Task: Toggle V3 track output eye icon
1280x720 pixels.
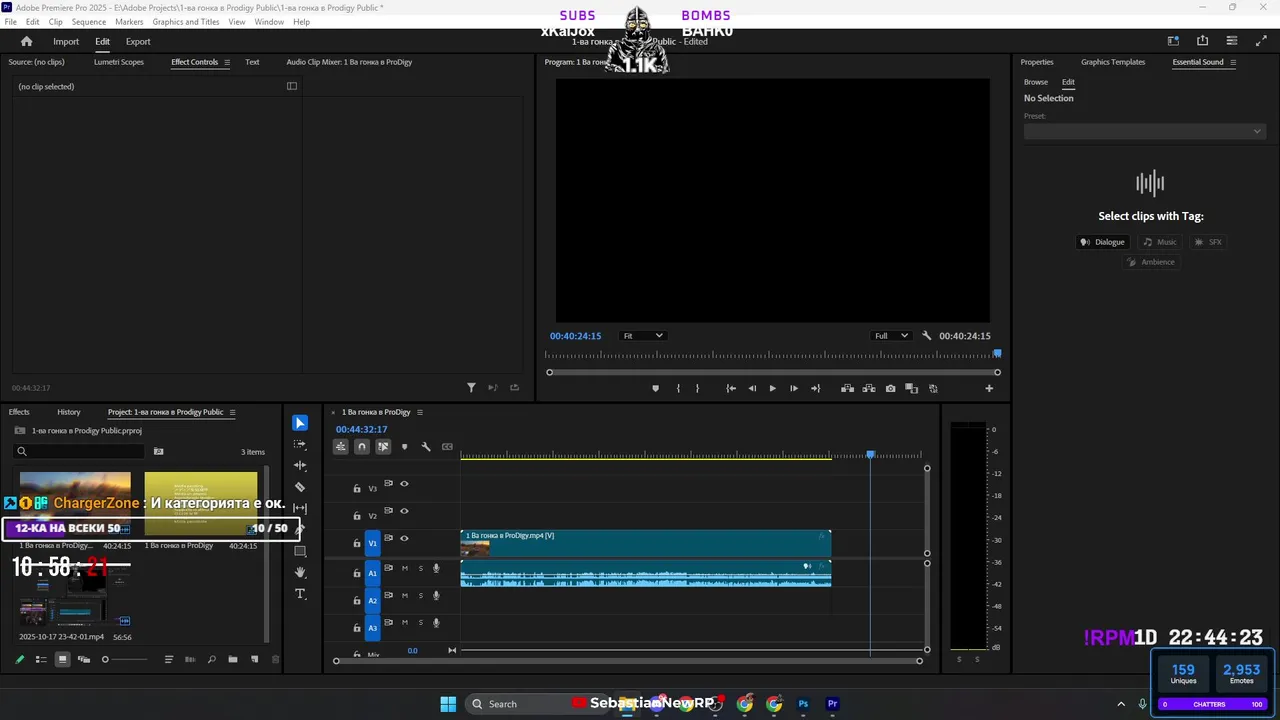Action: tap(404, 484)
